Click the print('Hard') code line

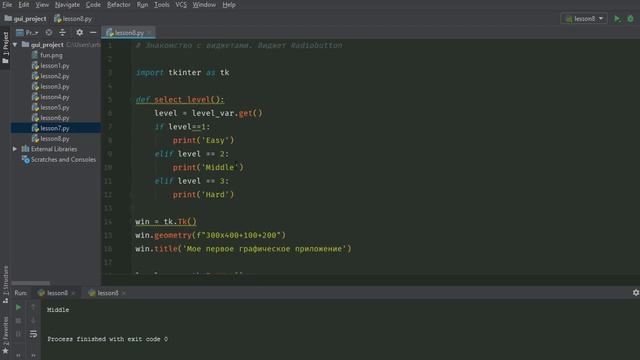pyautogui.click(x=203, y=195)
